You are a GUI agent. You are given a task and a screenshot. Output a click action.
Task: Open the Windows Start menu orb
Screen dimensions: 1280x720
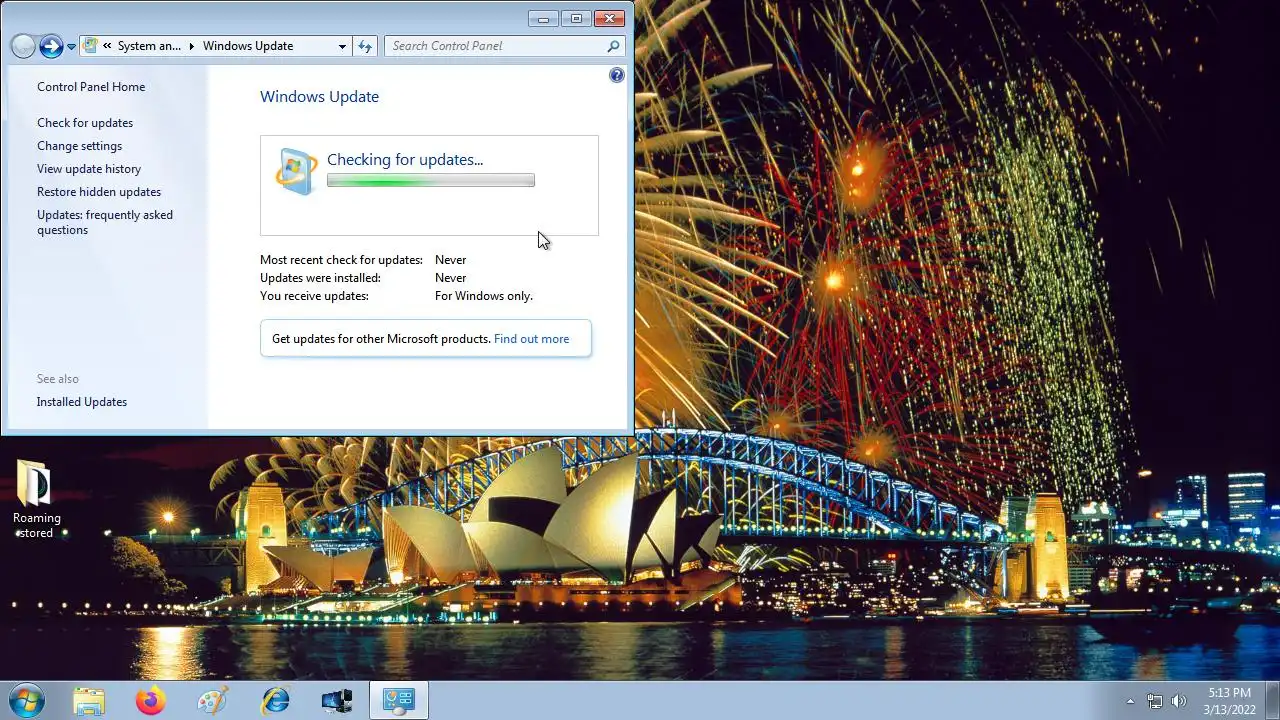(25, 700)
